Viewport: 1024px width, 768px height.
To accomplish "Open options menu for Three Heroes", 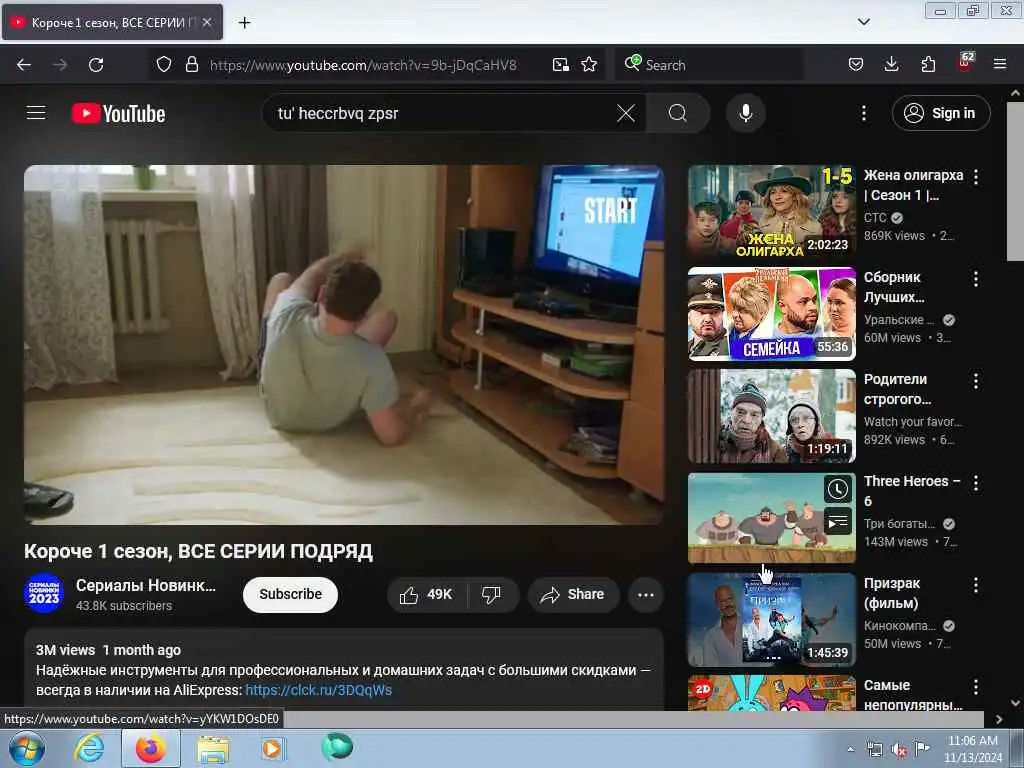I will click(x=976, y=483).
